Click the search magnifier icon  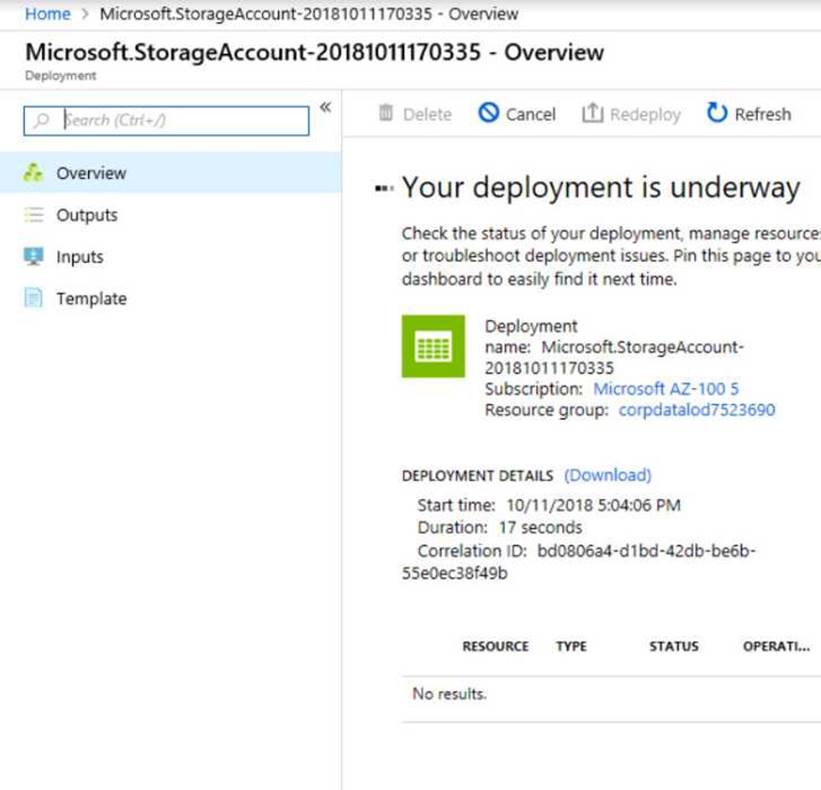[x=41, y=121]
